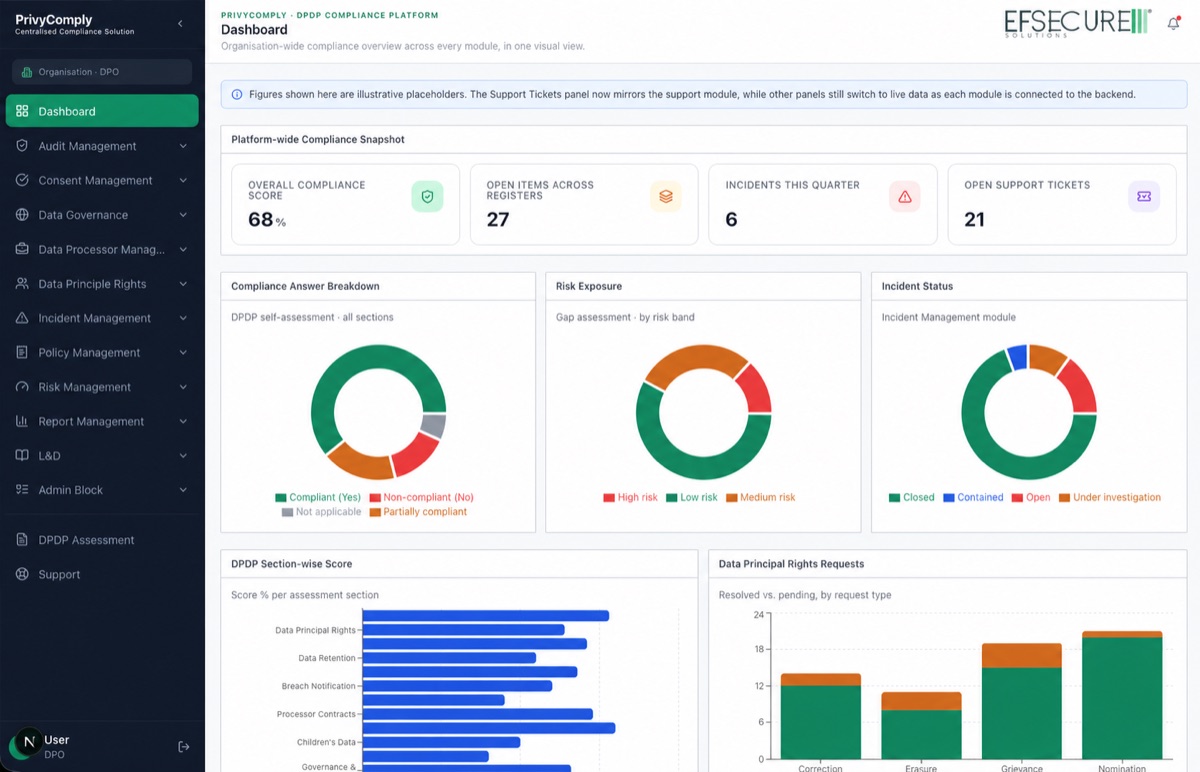Expand the Policy Management chevron
1200x772 pixels.
tap(183, 352)
